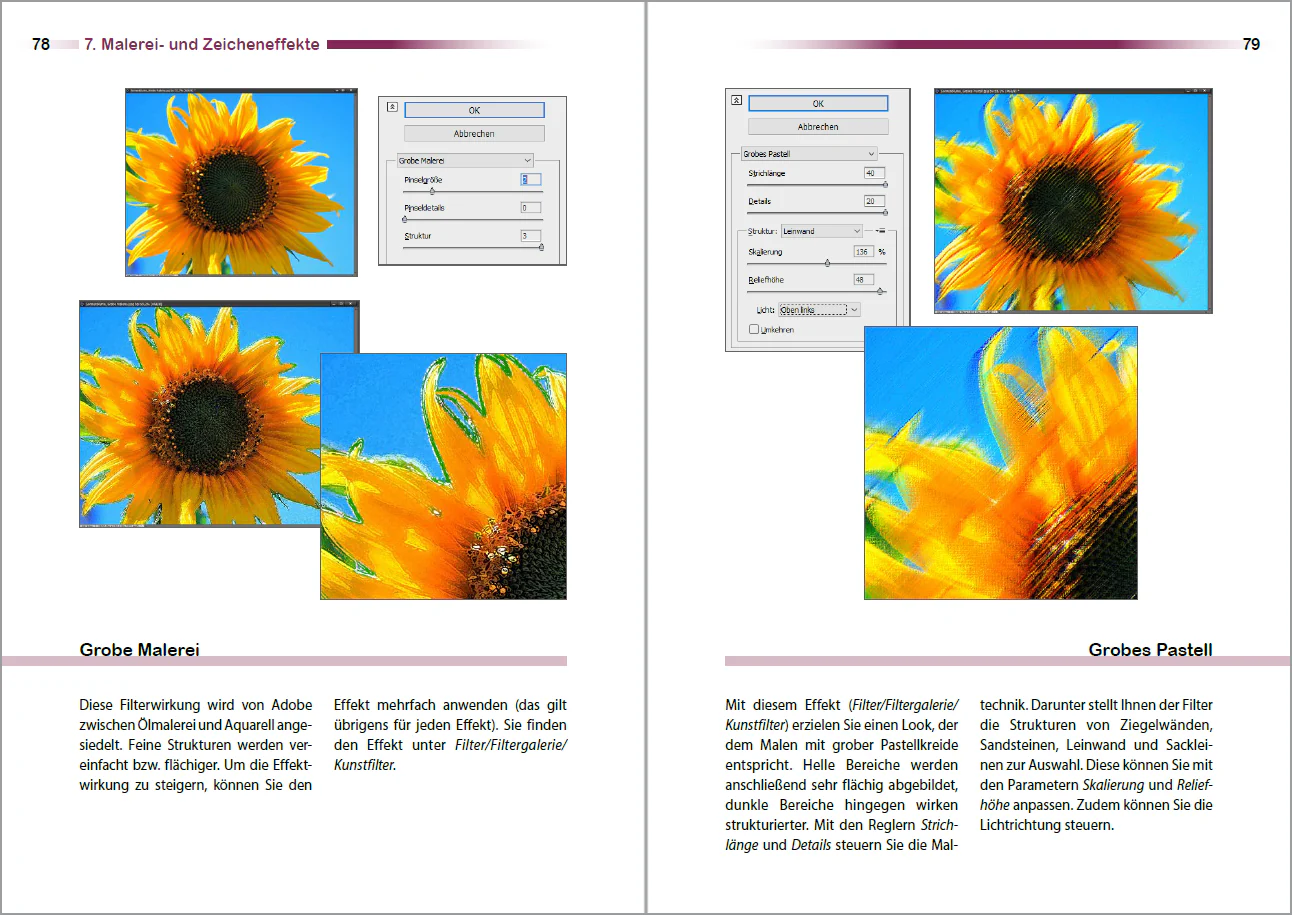This screenshot has height=915, width=1292.
Task: Click the Reliefhöhe slider handle
Action: [880, 291]
